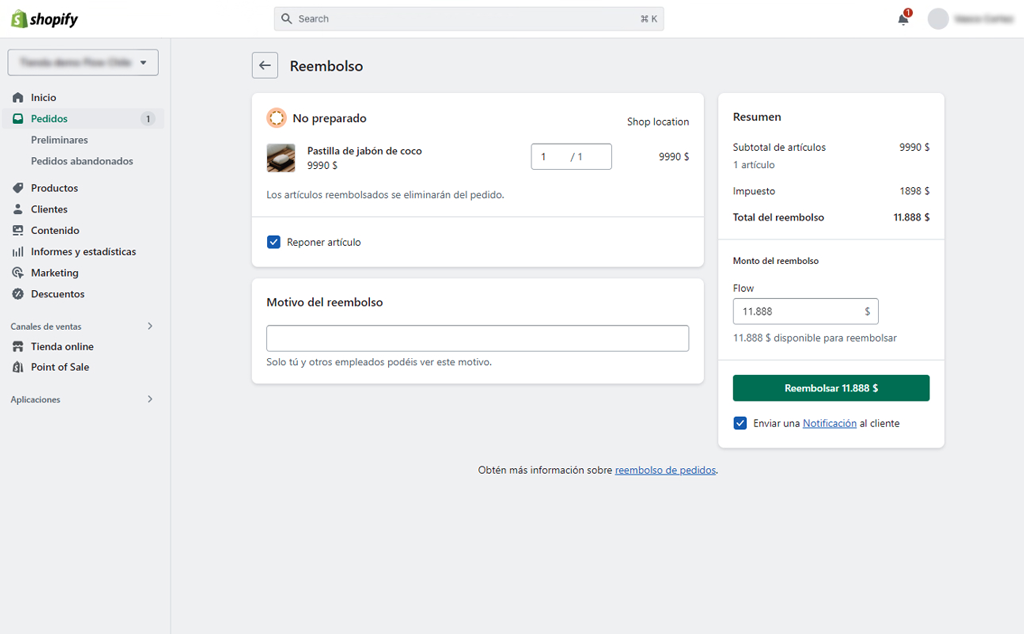The image size is (1024, 634).
Task: Expand the Canales de ventas section
Action: [150, 326]
